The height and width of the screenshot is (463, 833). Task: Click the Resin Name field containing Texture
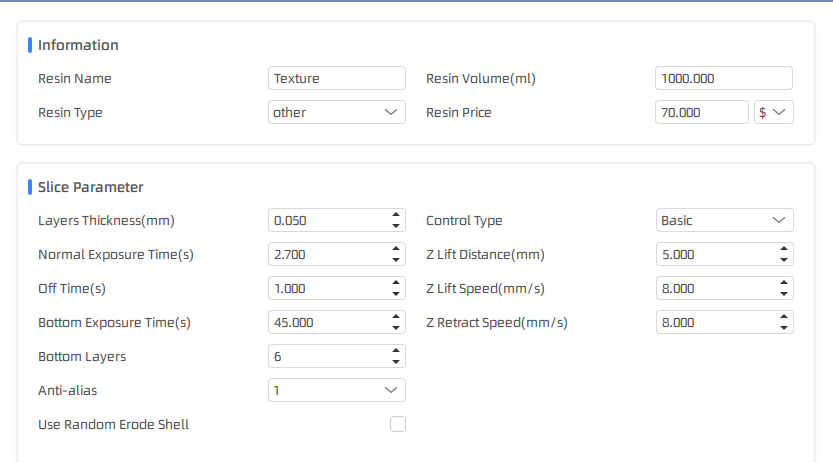click(x=337, y=78)
